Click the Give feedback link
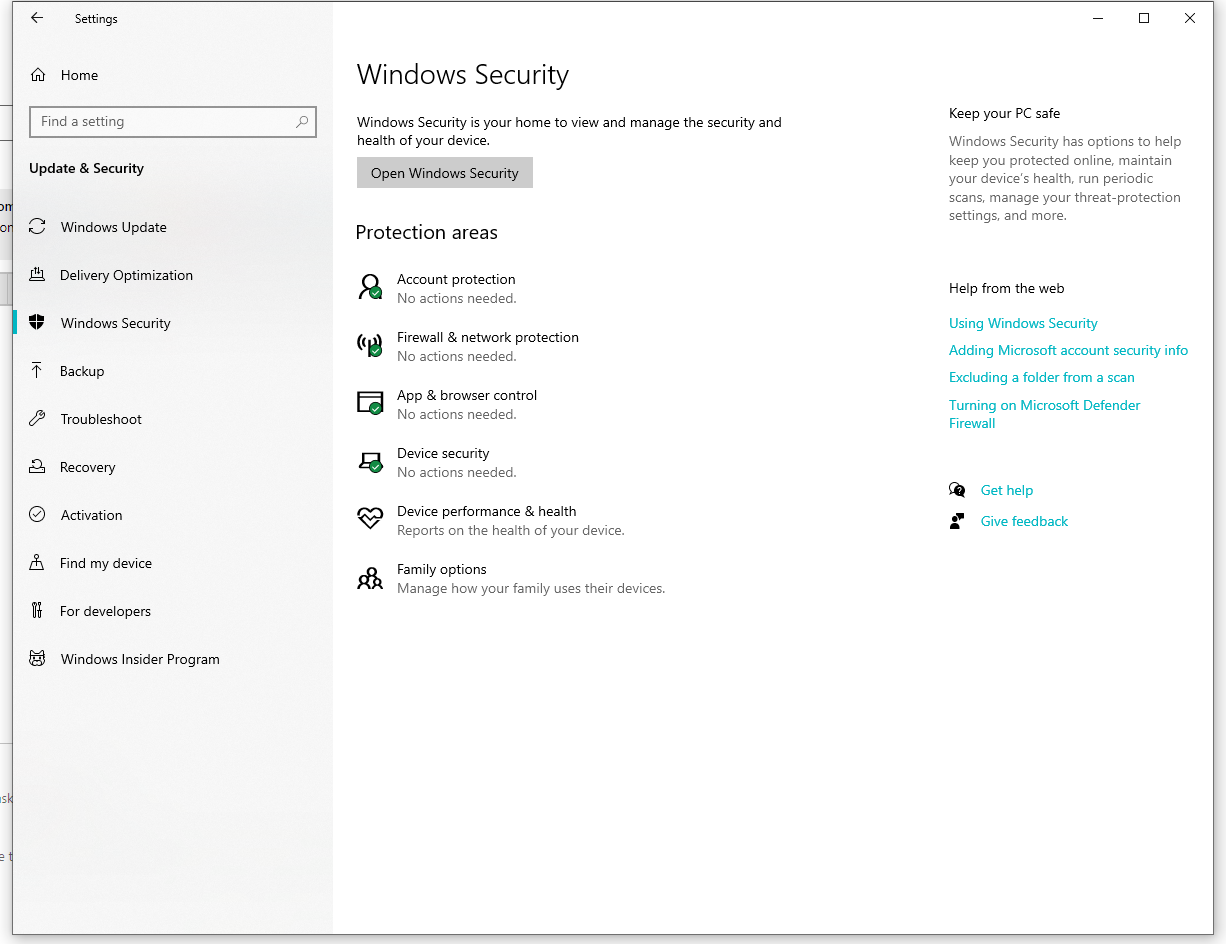The height and width of the screenshot is (944, 1226). tap(1024, 521)
